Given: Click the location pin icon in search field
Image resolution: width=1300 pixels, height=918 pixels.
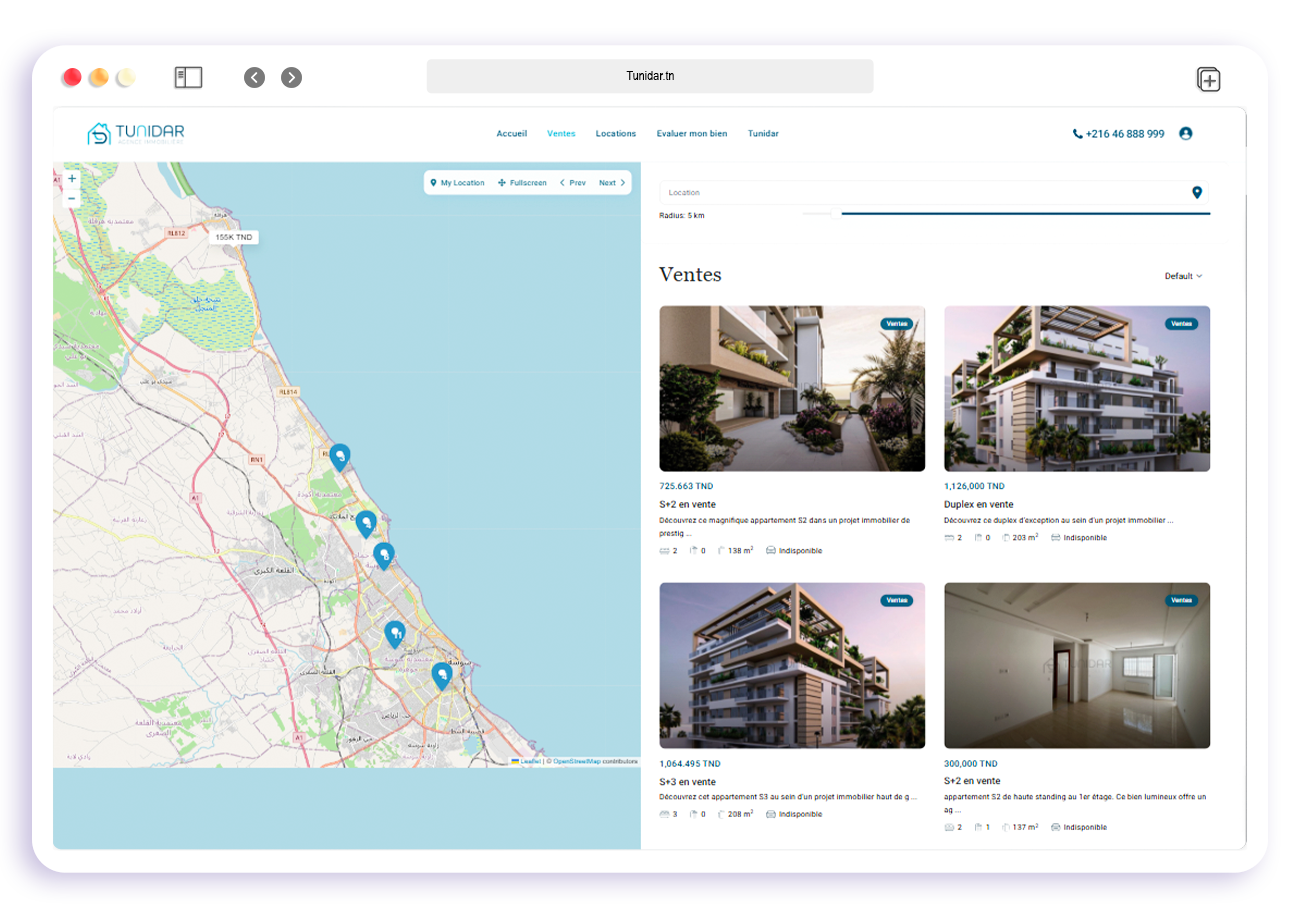Looking at the screenshot, I should 1196,192.
